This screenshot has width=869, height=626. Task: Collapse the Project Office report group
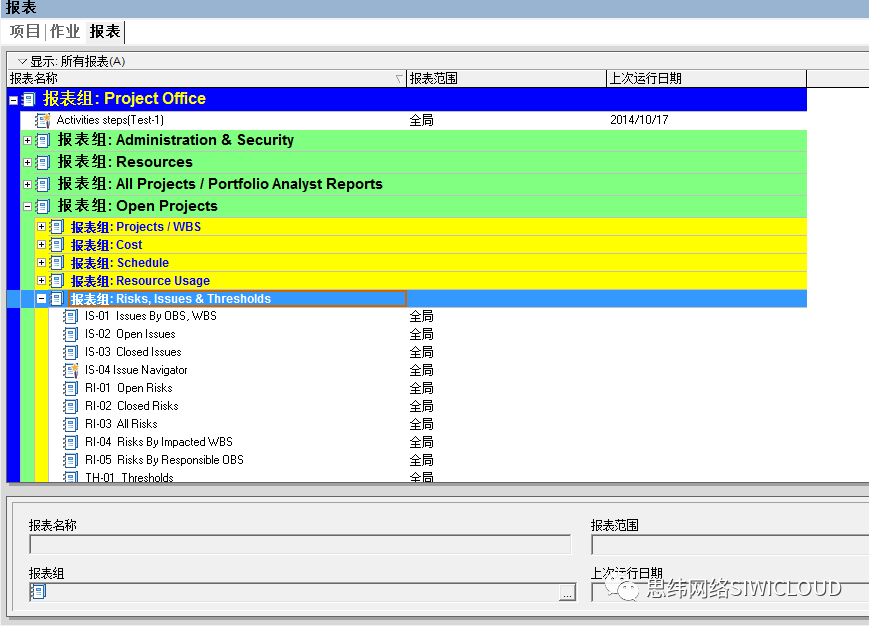click(x=13, y=100)
